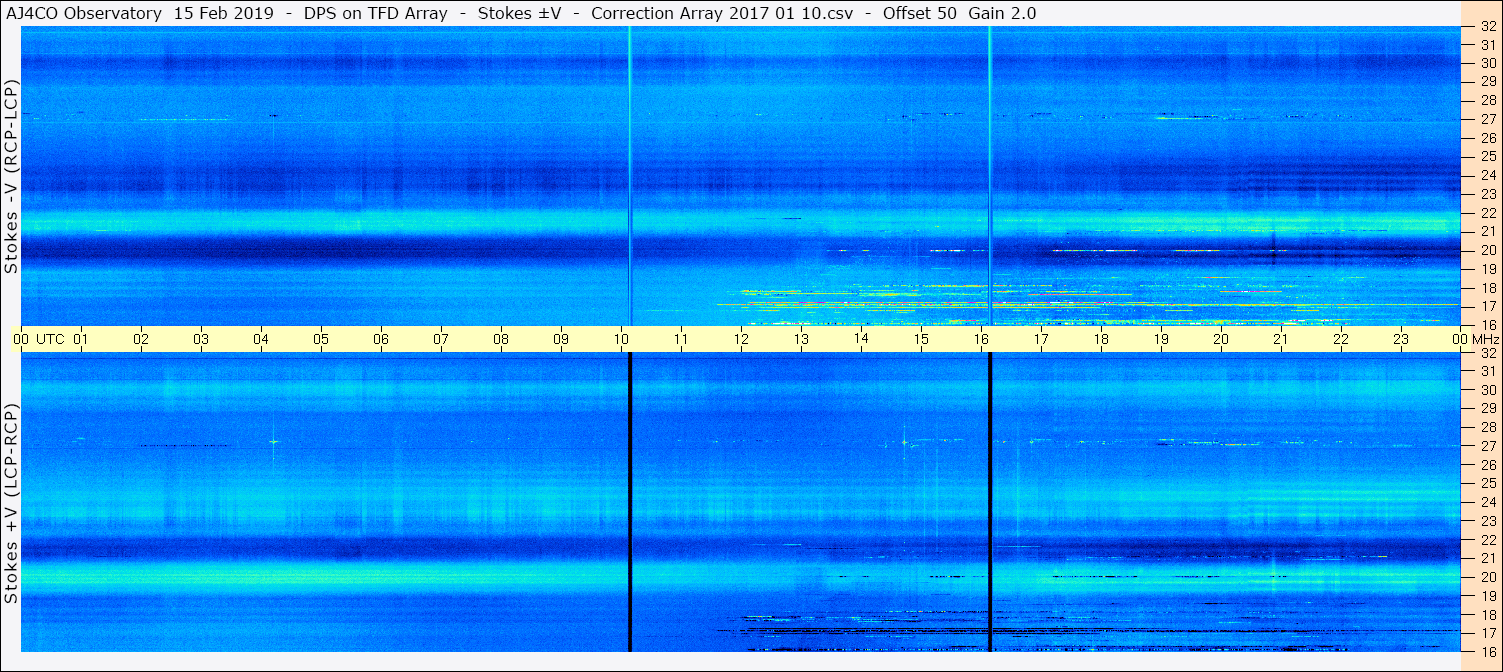Click the black gap near 16 UTC in lower plot
This screenshot has height=672, width=1503.
click(990, 502)
